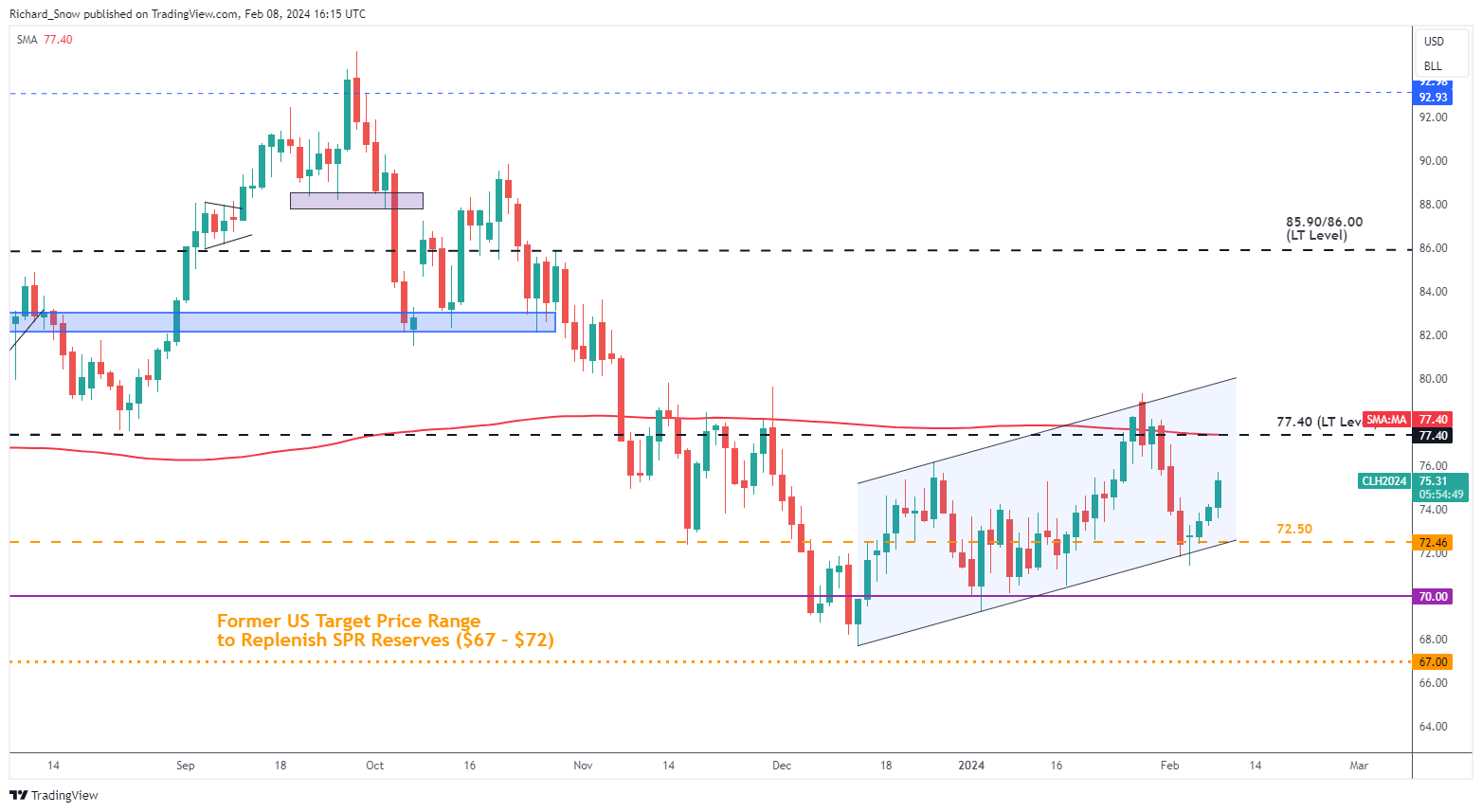Click the Feb label on time axis
Image resolution: width=1482 pixels, height=812 pixels.
pos(1170,766)
